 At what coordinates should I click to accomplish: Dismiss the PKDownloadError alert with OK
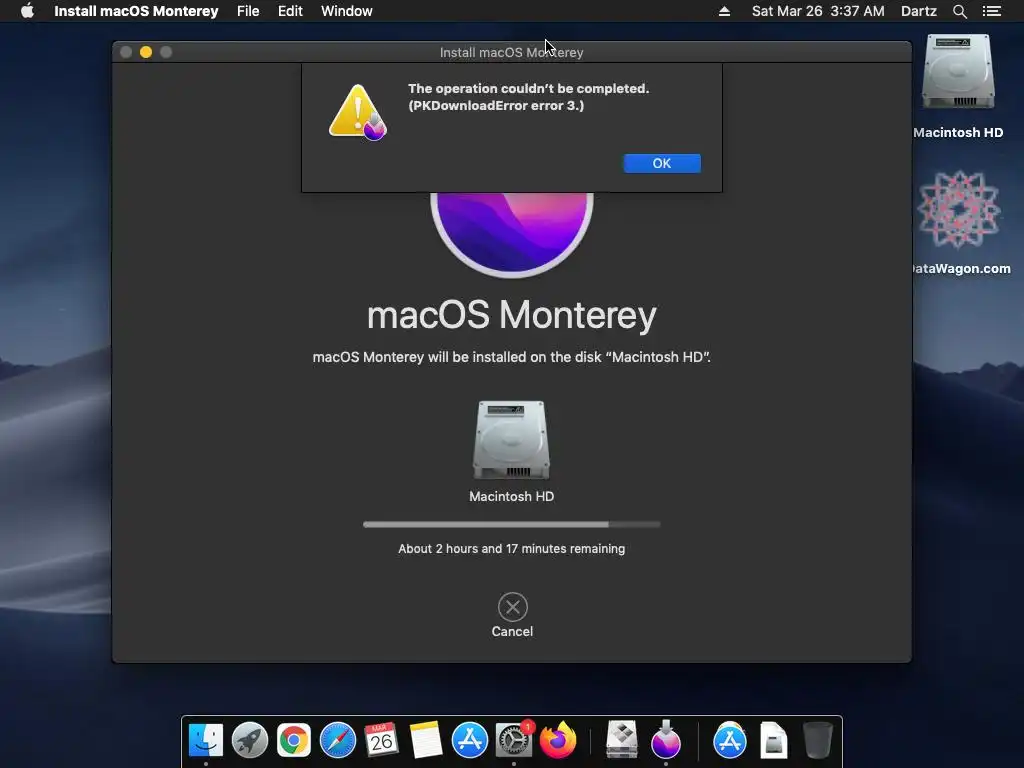coord(662,163)
